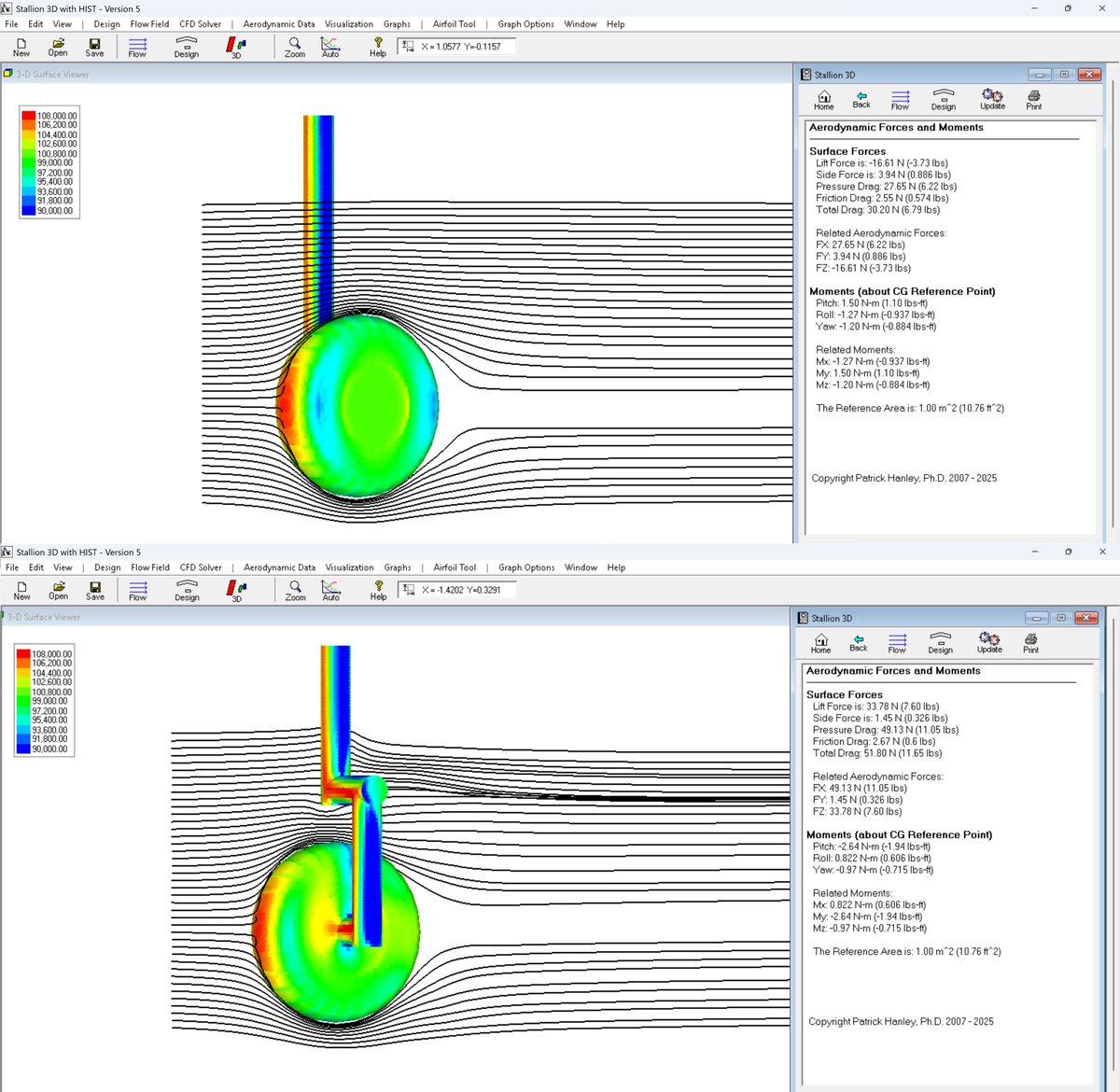
Task: Click the New icon in the bottom window toolbar
Action: (21, 590)
